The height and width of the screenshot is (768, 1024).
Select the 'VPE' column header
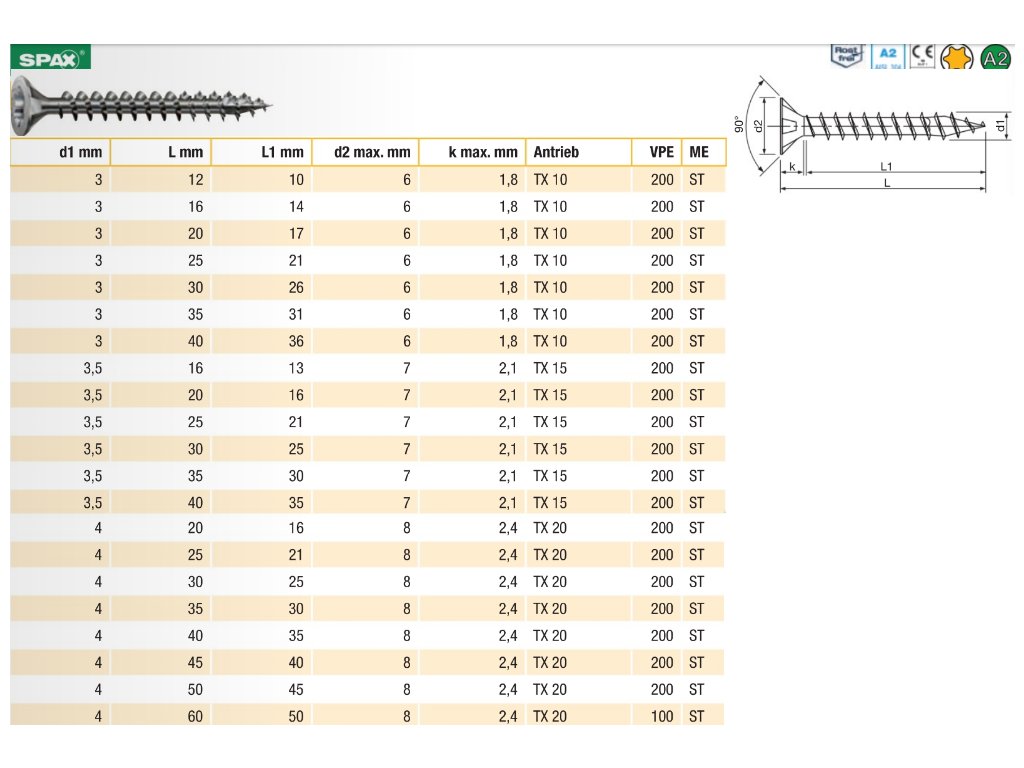[x=656, y=152]
